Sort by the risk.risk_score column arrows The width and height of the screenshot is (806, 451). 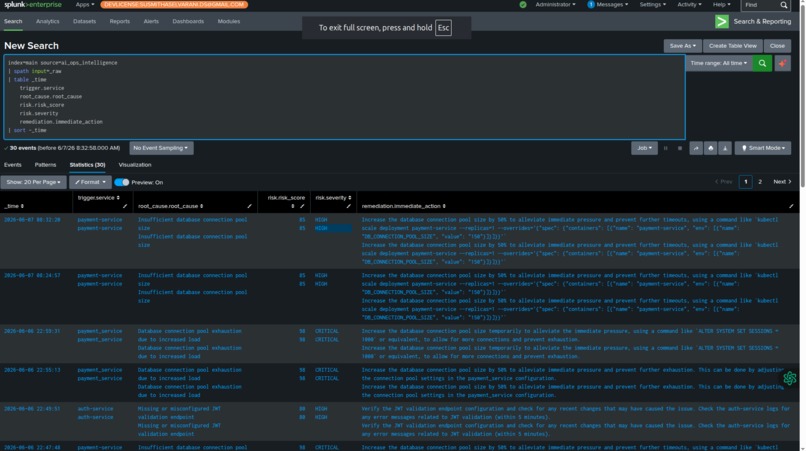(293, 206)
